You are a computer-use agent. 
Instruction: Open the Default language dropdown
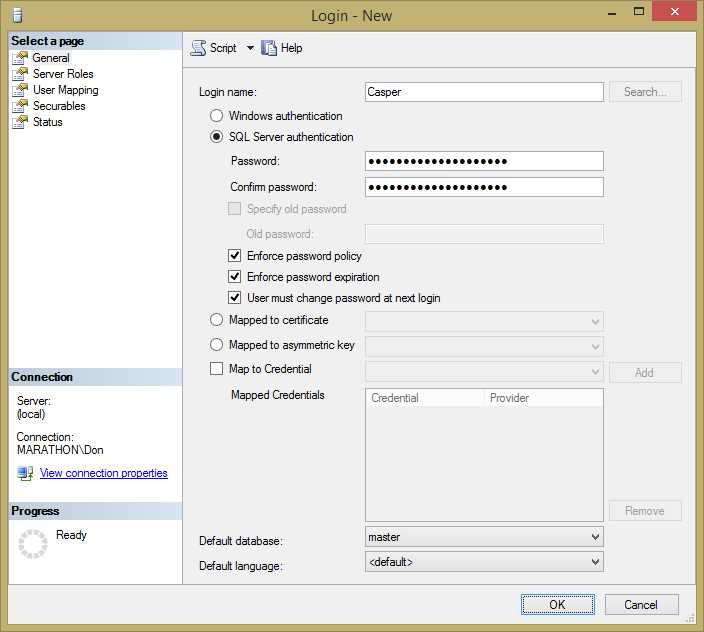(x=484, y=562)
